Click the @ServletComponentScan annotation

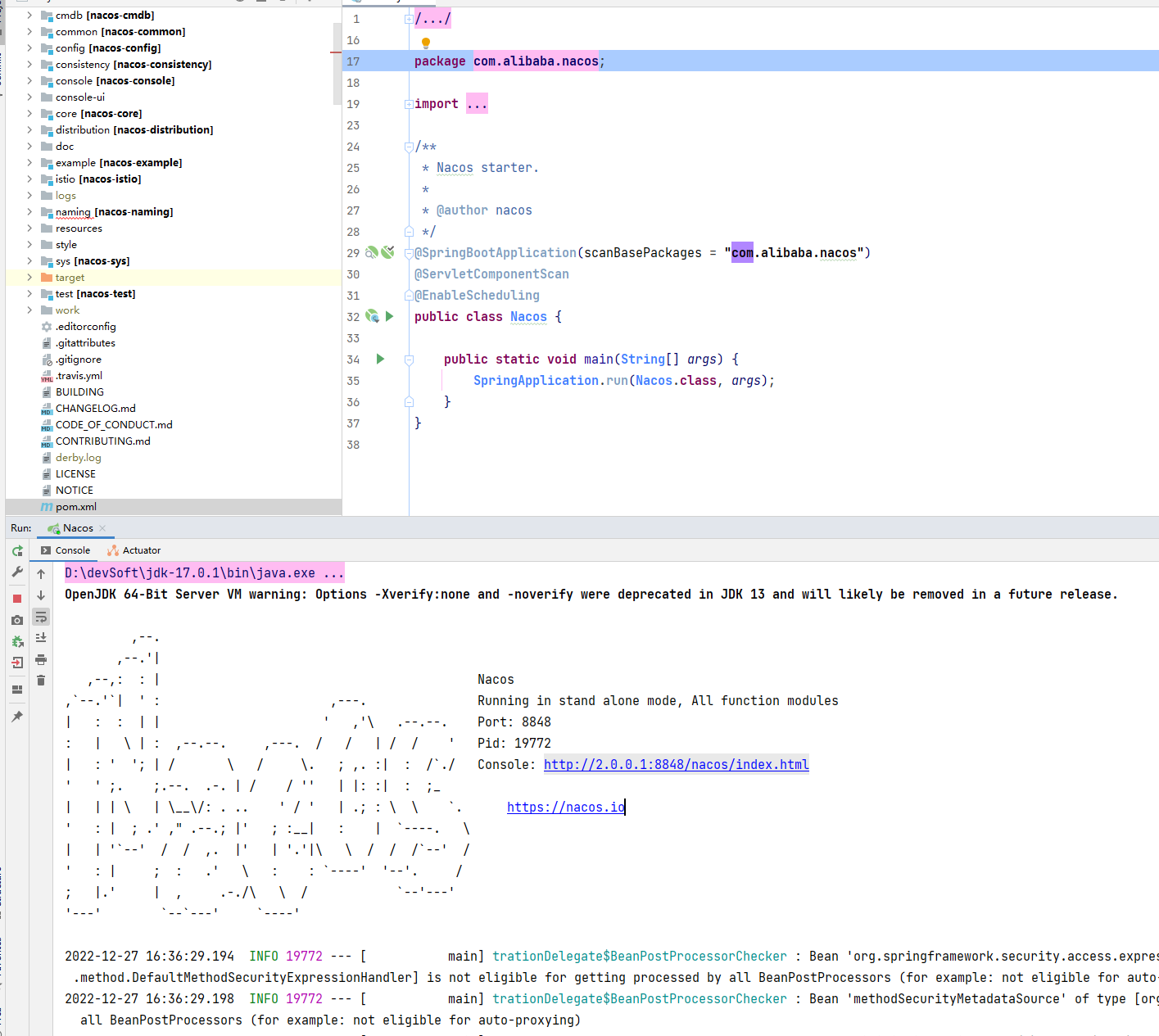pyautogui.click(x=491, y=274)
